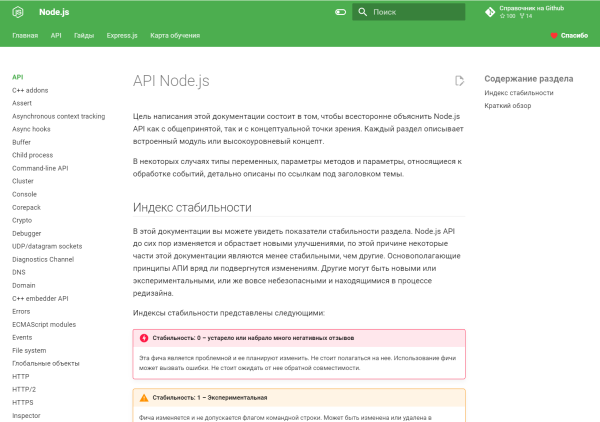Viewport: 600px width, 422px height.
Task: Open the Гайды tab
Action: [84, 36]
